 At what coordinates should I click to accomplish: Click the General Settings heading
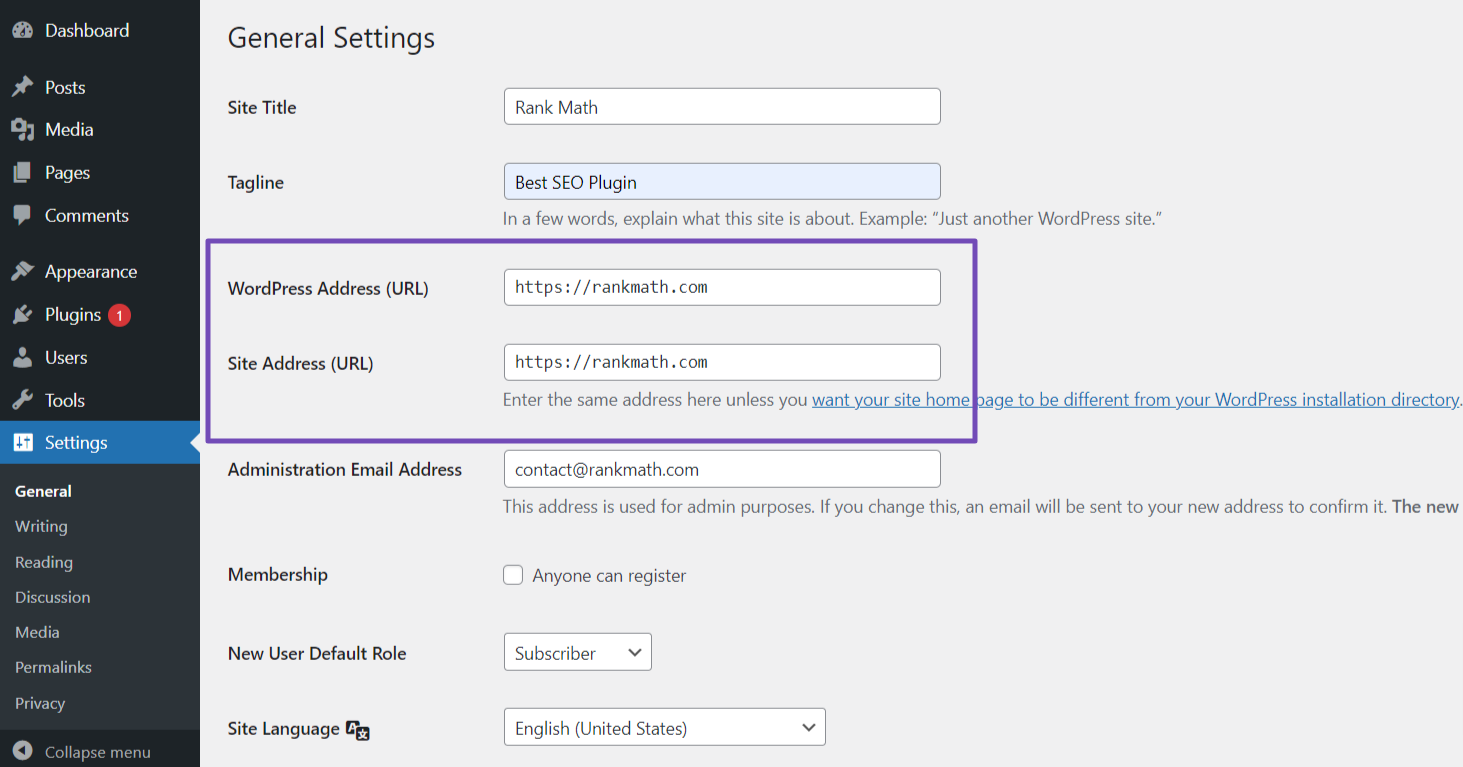point(331,38)
